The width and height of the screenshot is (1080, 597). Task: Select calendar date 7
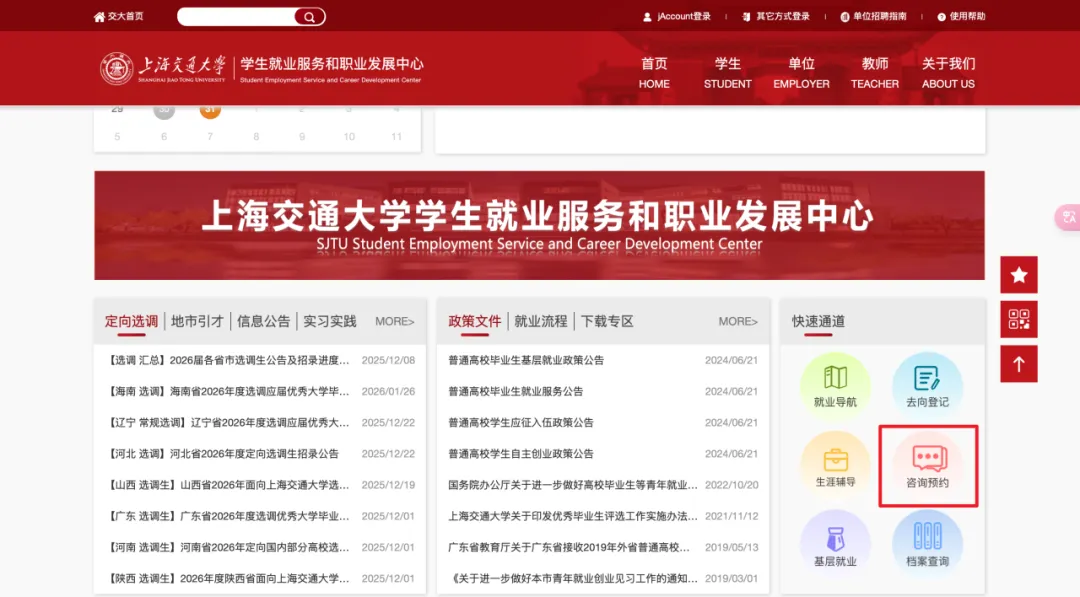(210, 136)
